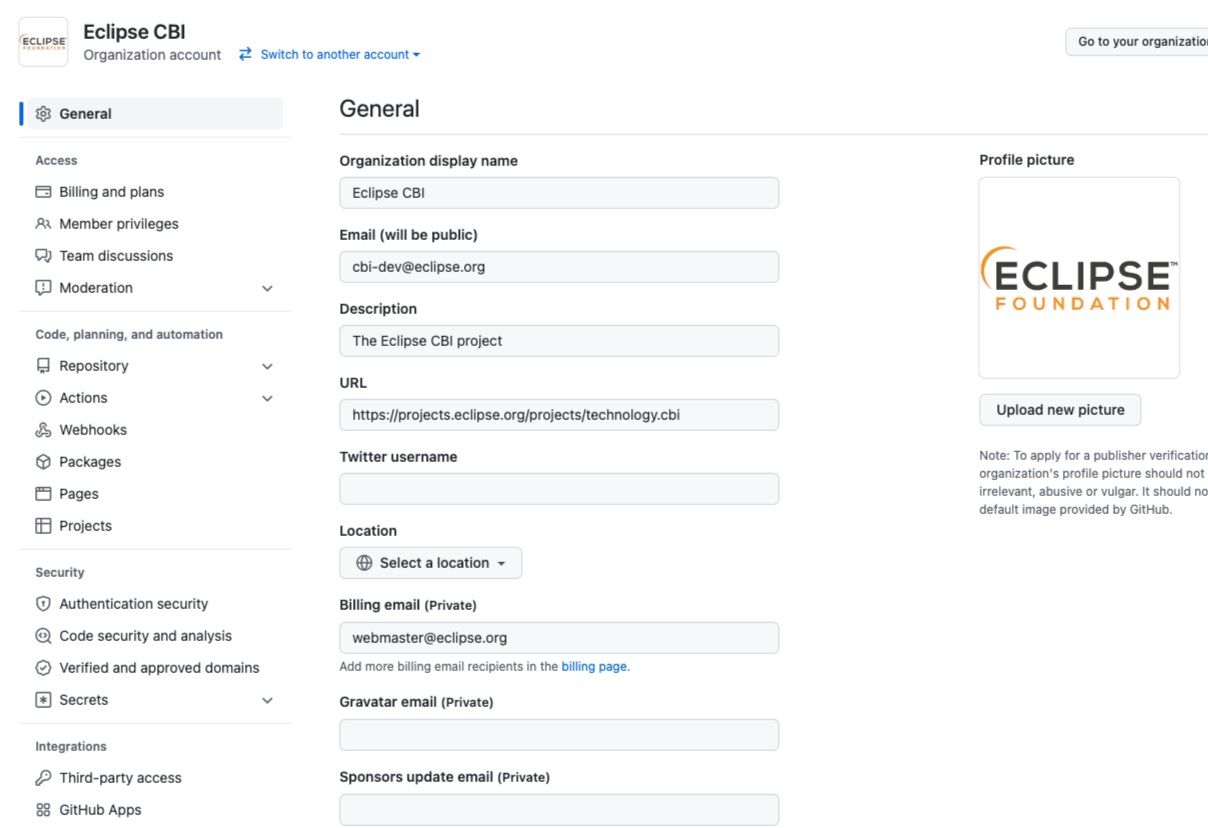Click the Billing and plans credit card icon
Viewport: 1208px width, 828px height.
(43, 192)
